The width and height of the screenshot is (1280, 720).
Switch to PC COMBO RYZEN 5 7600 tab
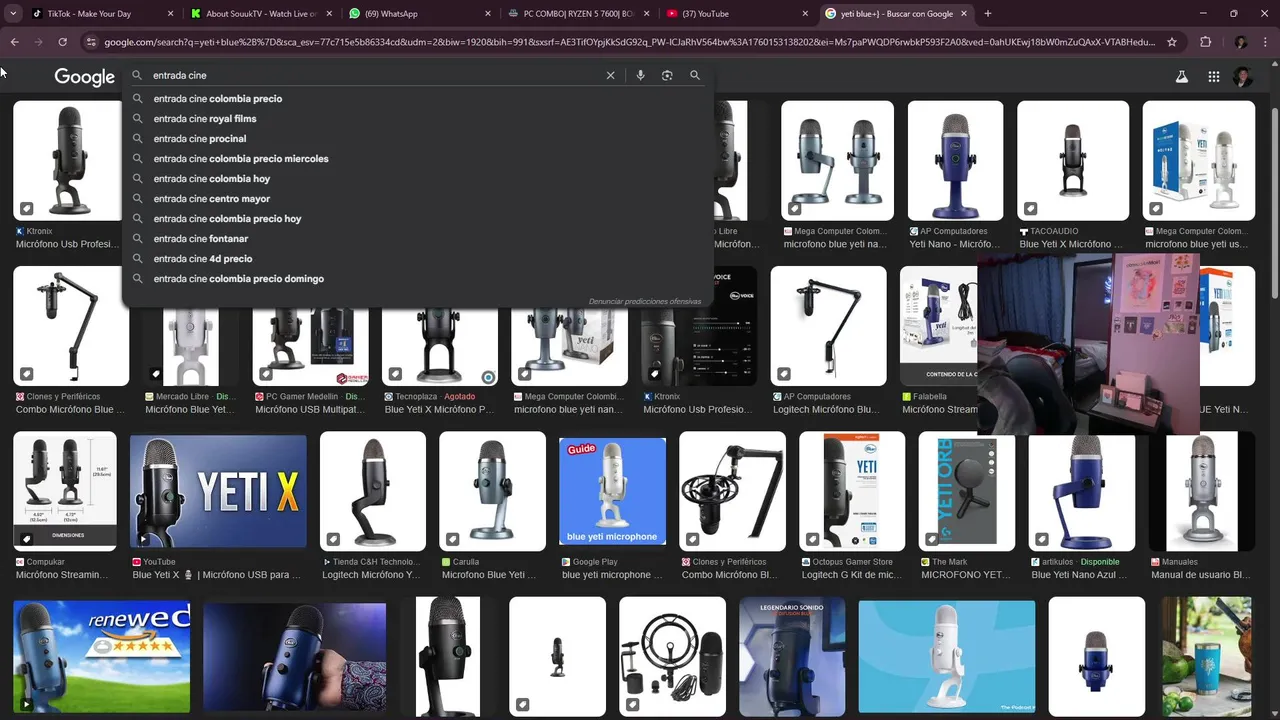579,14
